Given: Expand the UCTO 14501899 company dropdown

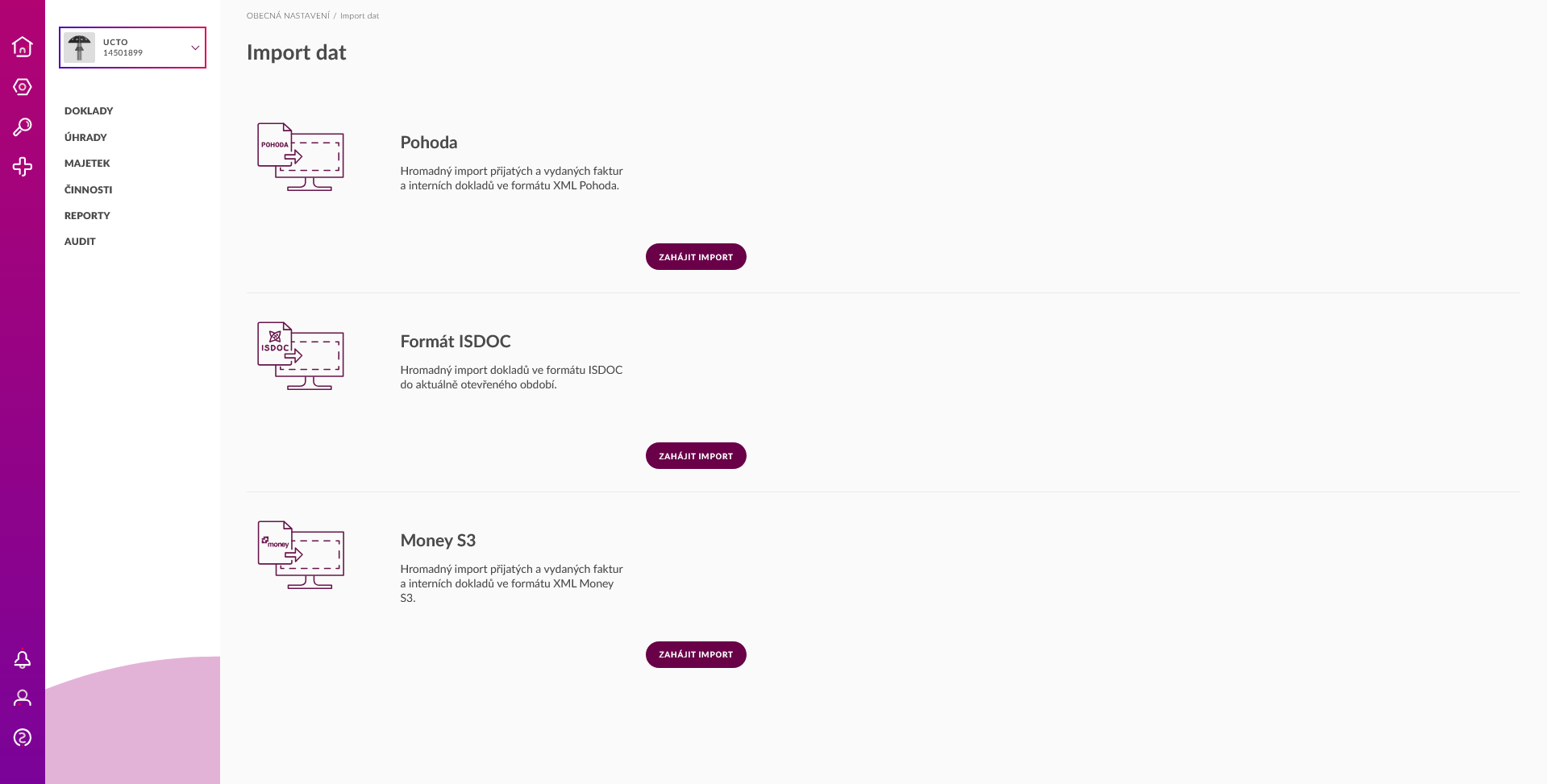Looking at the screenshot, I should pyautogui.click(x=132, y=48).
